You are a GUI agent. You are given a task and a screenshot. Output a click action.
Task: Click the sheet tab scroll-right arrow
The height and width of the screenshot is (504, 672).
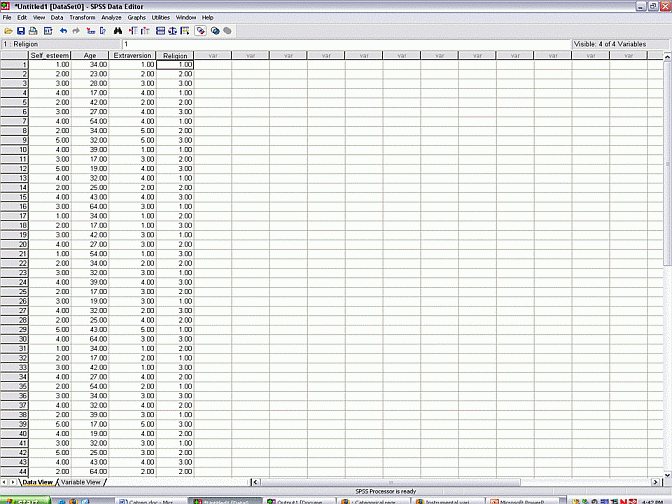tap(13, 482)
